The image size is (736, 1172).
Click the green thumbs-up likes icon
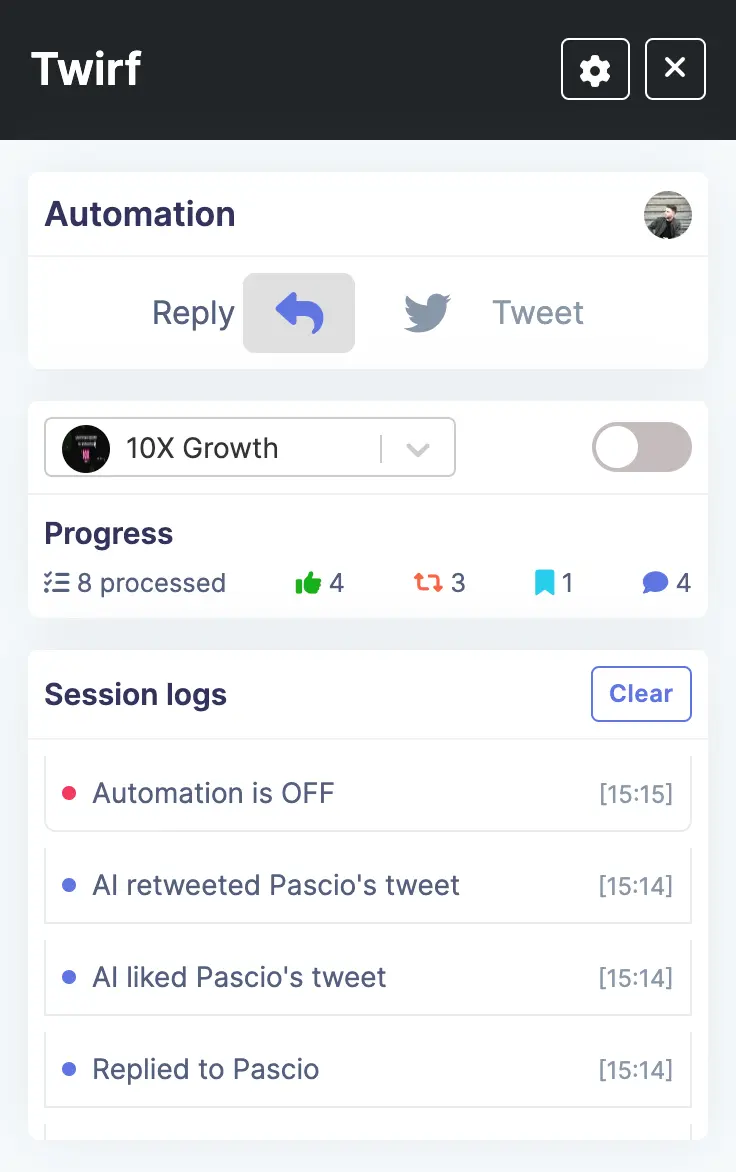pyautogui.click(x=308, y=582)
